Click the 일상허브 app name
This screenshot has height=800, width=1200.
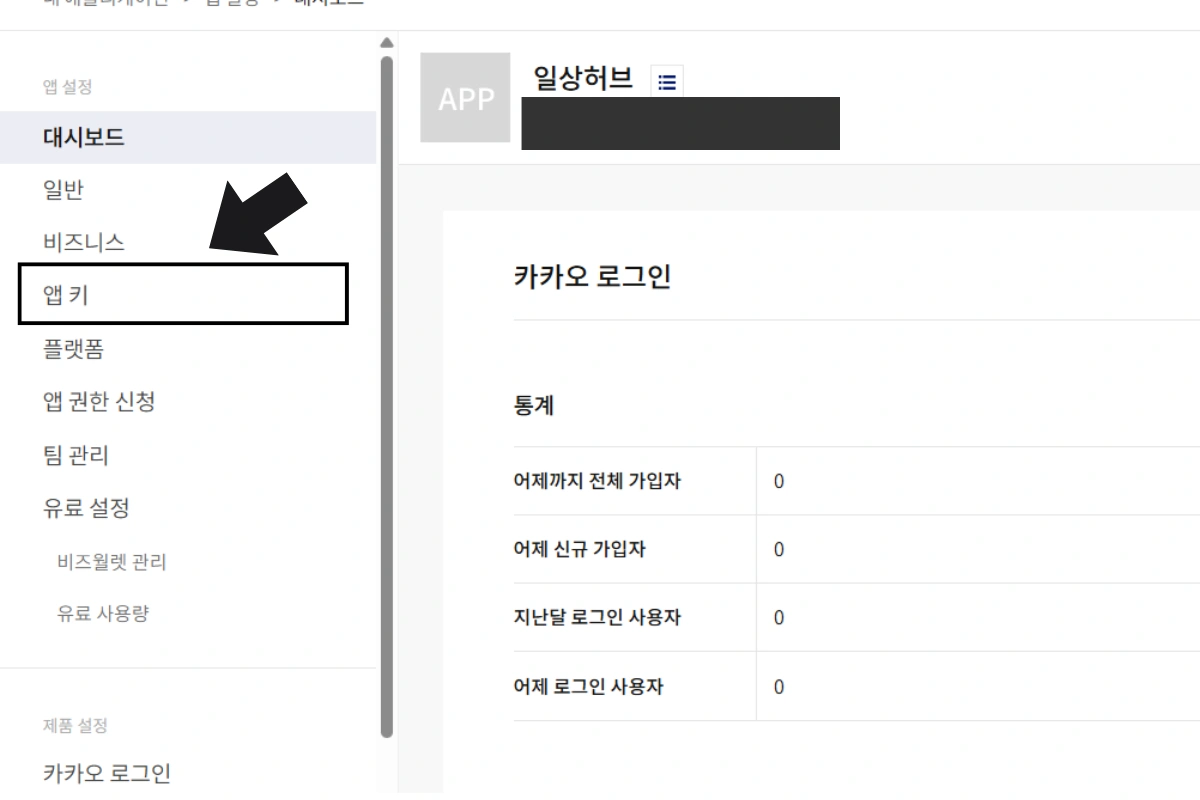584,78
